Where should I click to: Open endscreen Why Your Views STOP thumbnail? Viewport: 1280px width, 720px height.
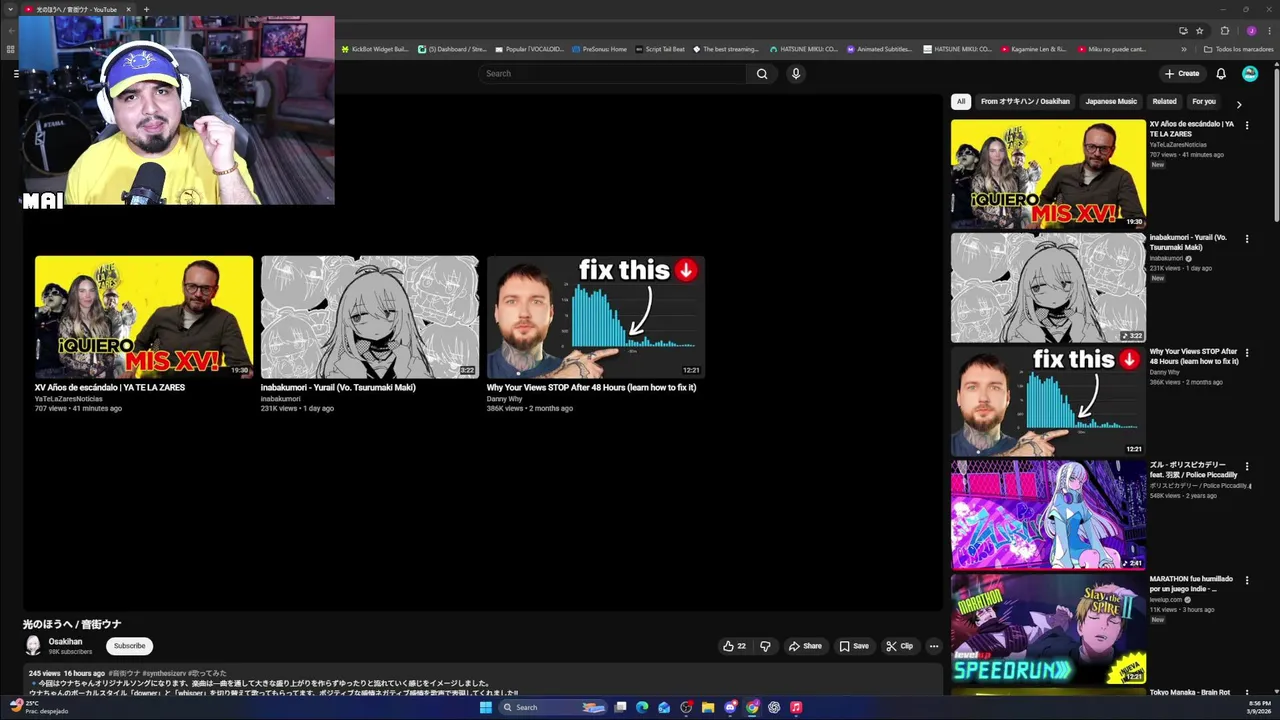coord(596,317)
